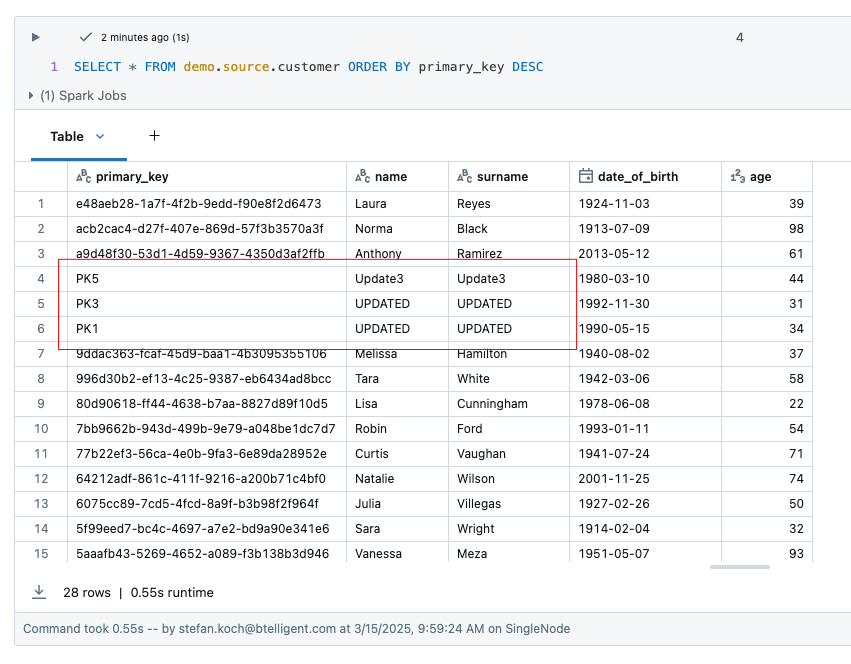Click the download results arrow icon

tap(39, 592)
